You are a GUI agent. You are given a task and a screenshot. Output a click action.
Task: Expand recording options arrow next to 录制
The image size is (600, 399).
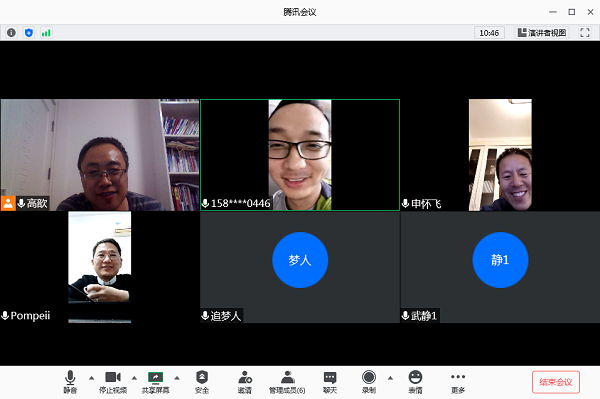390,378
